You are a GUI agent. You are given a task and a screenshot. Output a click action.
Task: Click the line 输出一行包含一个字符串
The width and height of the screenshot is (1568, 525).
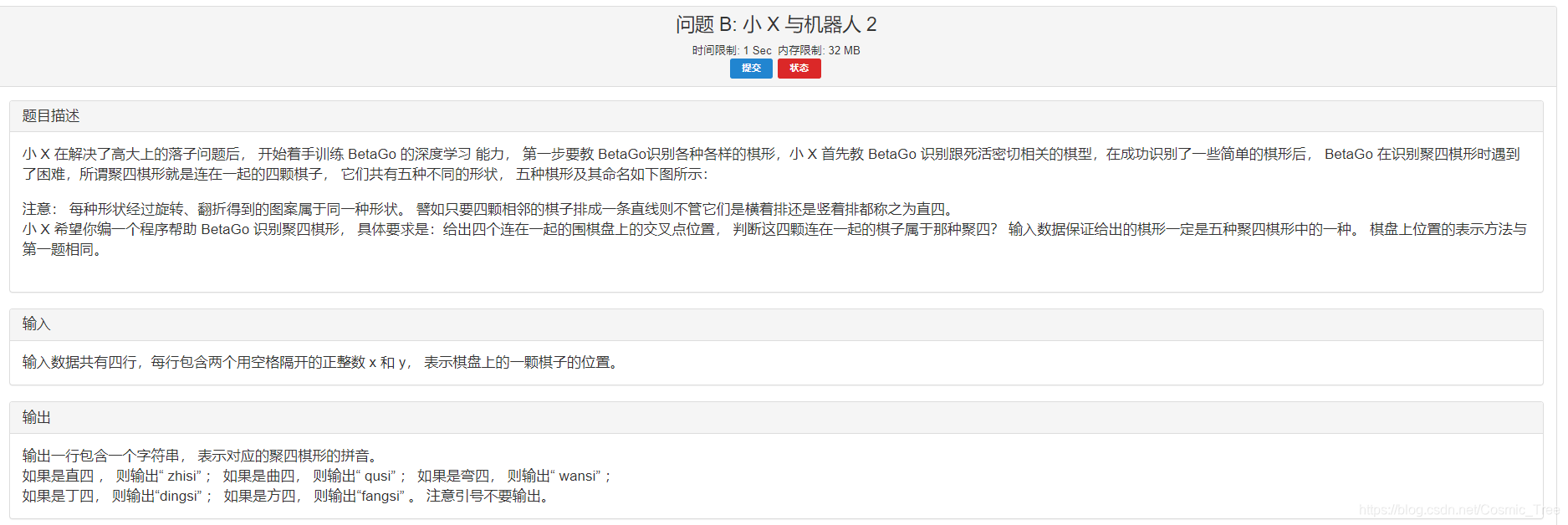tap(202, 456)
